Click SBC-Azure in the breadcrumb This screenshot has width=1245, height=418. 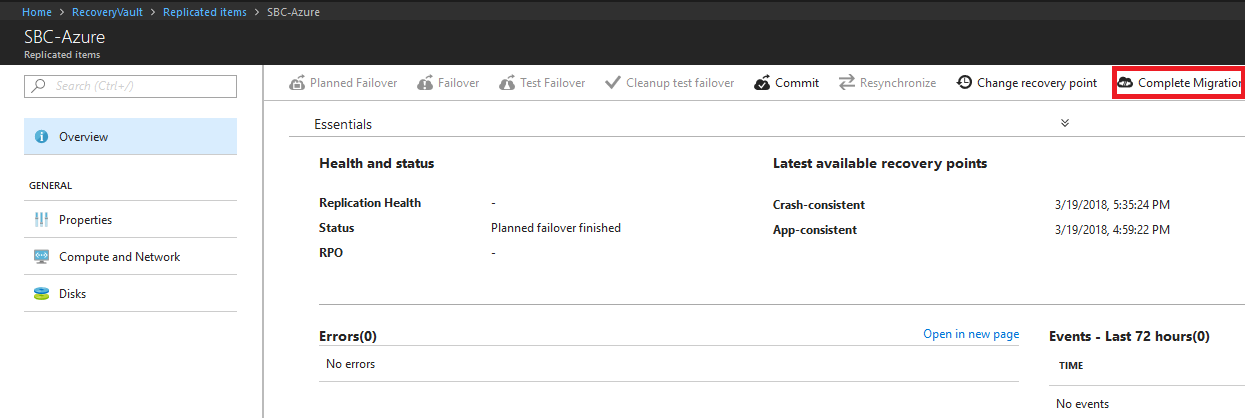coord(294,12)
